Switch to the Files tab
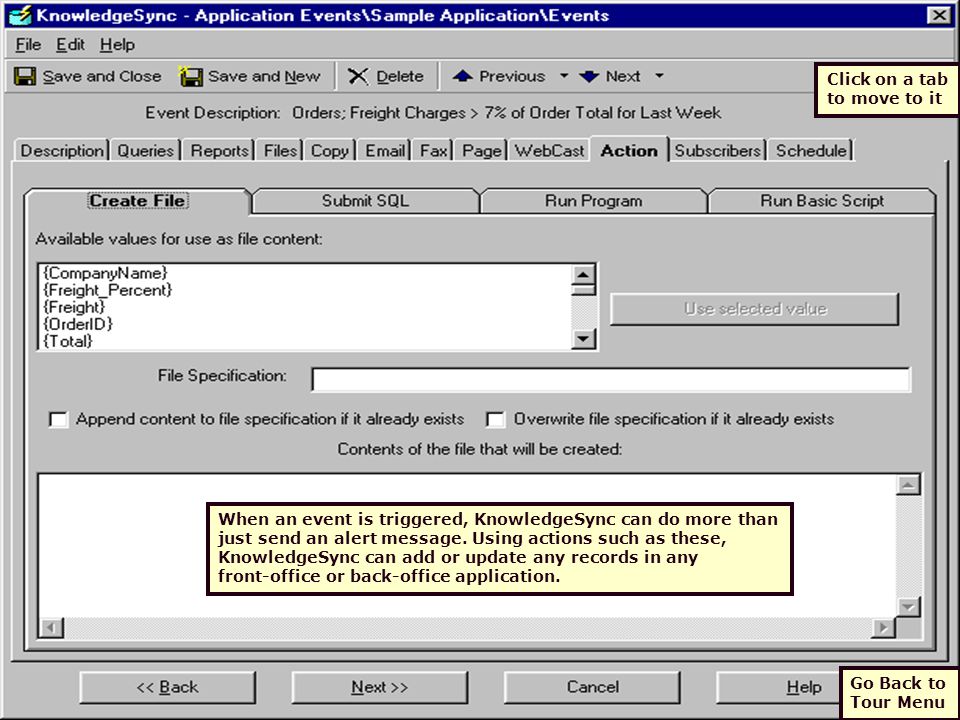This screenshot has height=720, width=960. coord(280,151)
